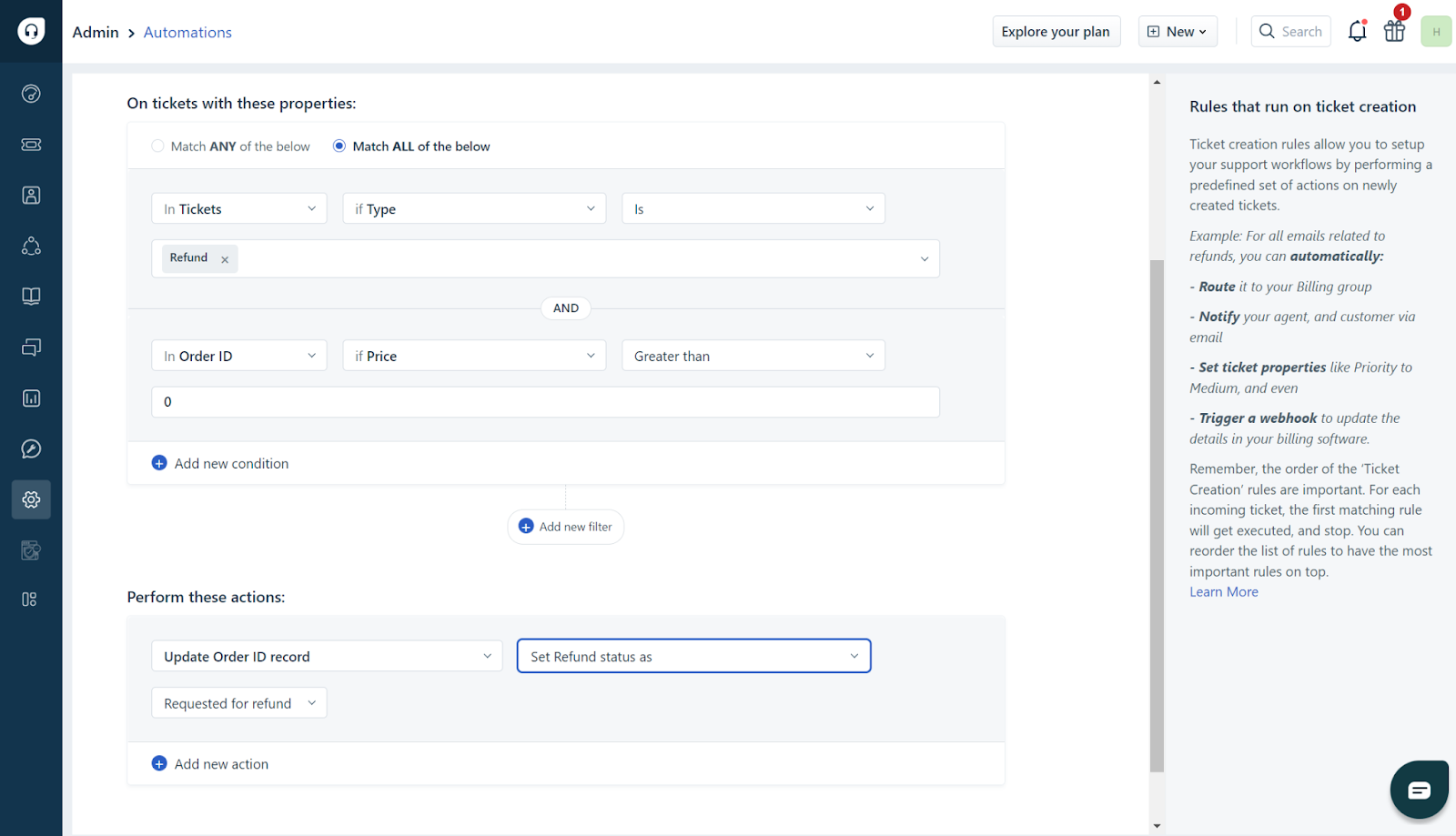The height and width of the screenshot is (836, 1456).
Task: Click the Automations breadcrumb link
Action: [x=187, y=33]
